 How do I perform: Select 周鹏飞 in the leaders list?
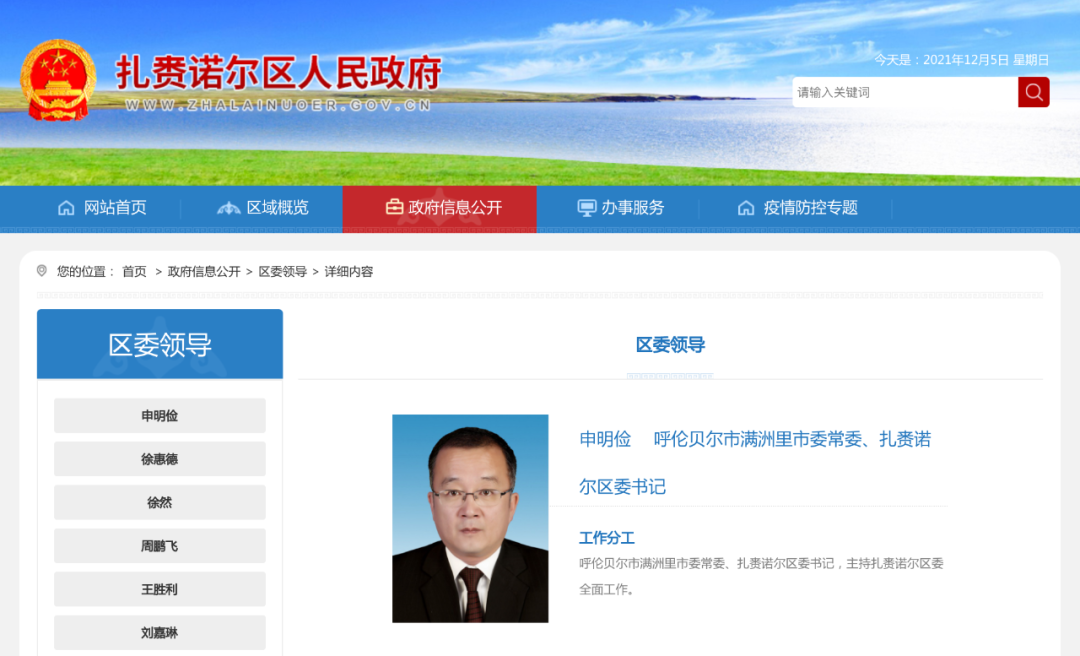(x=160, y=546)
